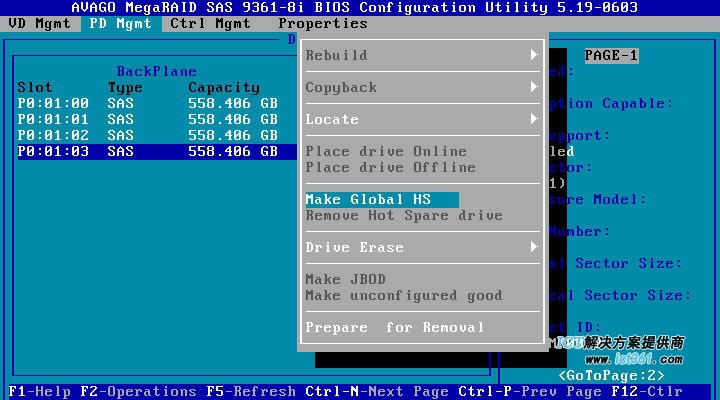Viewport: 720px width, 400px height.
Task: Select drive row P0:01:00
Action: pos(148,103)
